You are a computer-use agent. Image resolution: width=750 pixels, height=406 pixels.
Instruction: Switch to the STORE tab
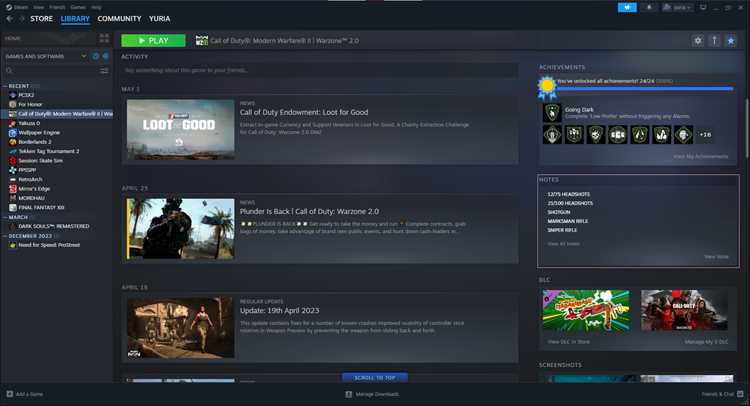pyautogui.click(x=42, y=19)
